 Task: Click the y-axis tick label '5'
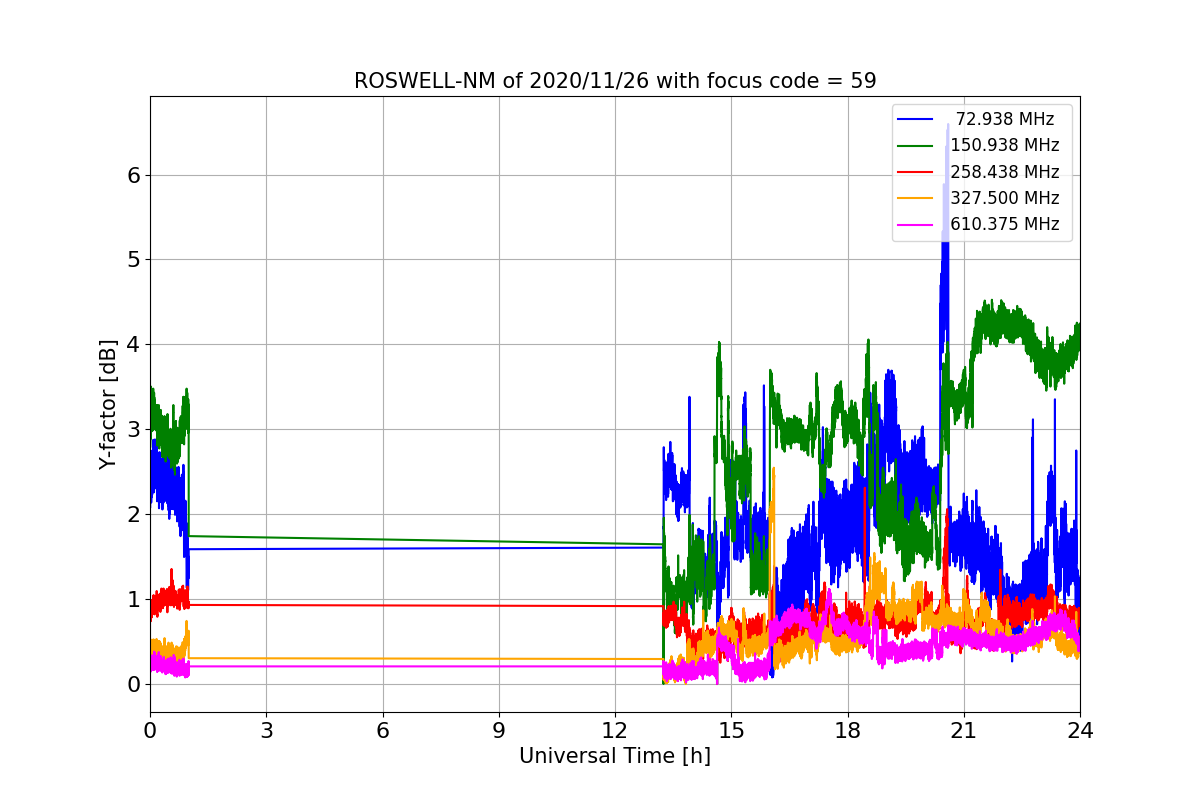click(x=133, y=260)
